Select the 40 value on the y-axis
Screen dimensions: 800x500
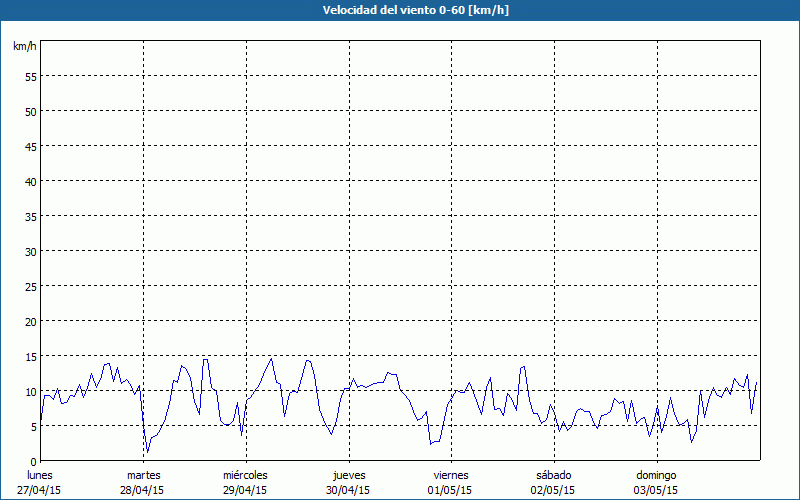(30, 182)
